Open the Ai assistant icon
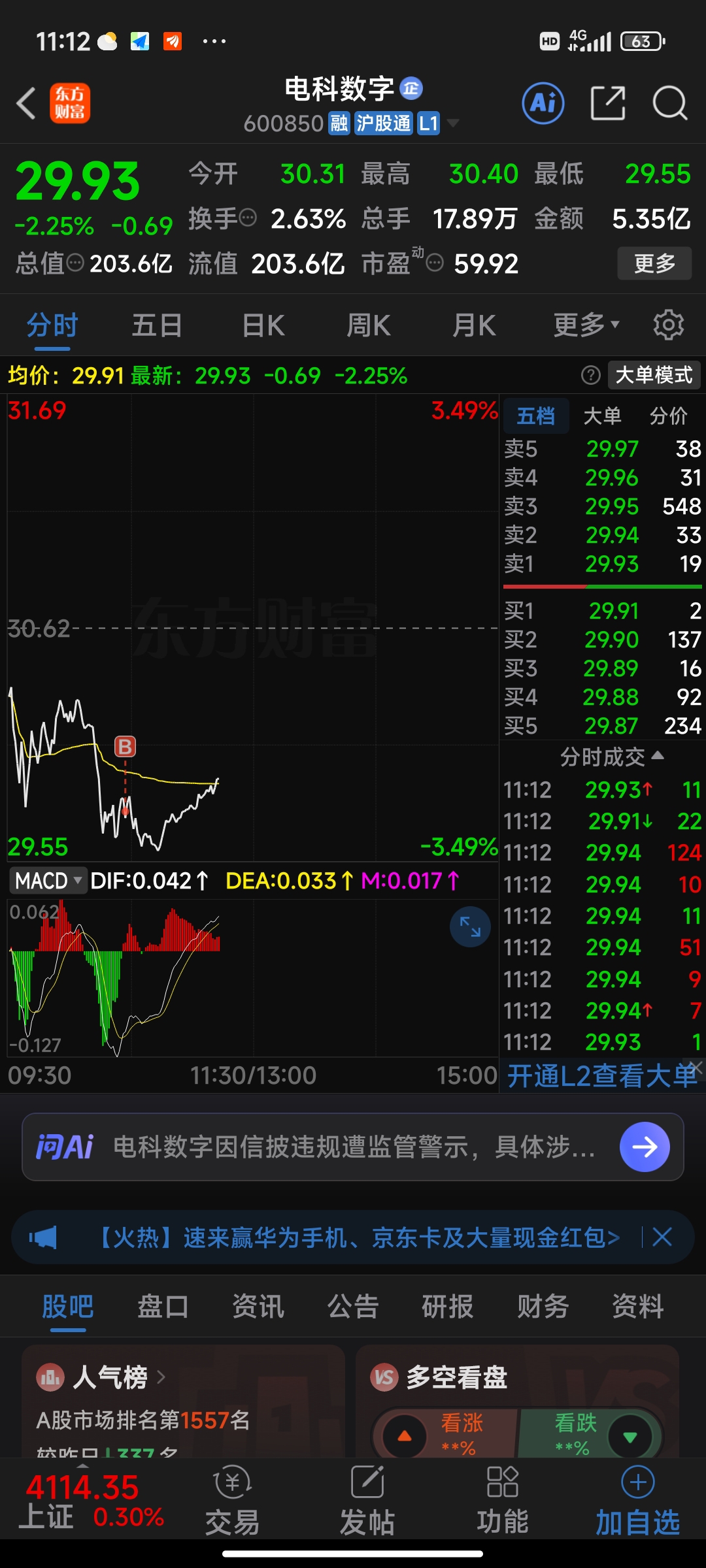Screen dimensions: 706x1568 (543, 103)
